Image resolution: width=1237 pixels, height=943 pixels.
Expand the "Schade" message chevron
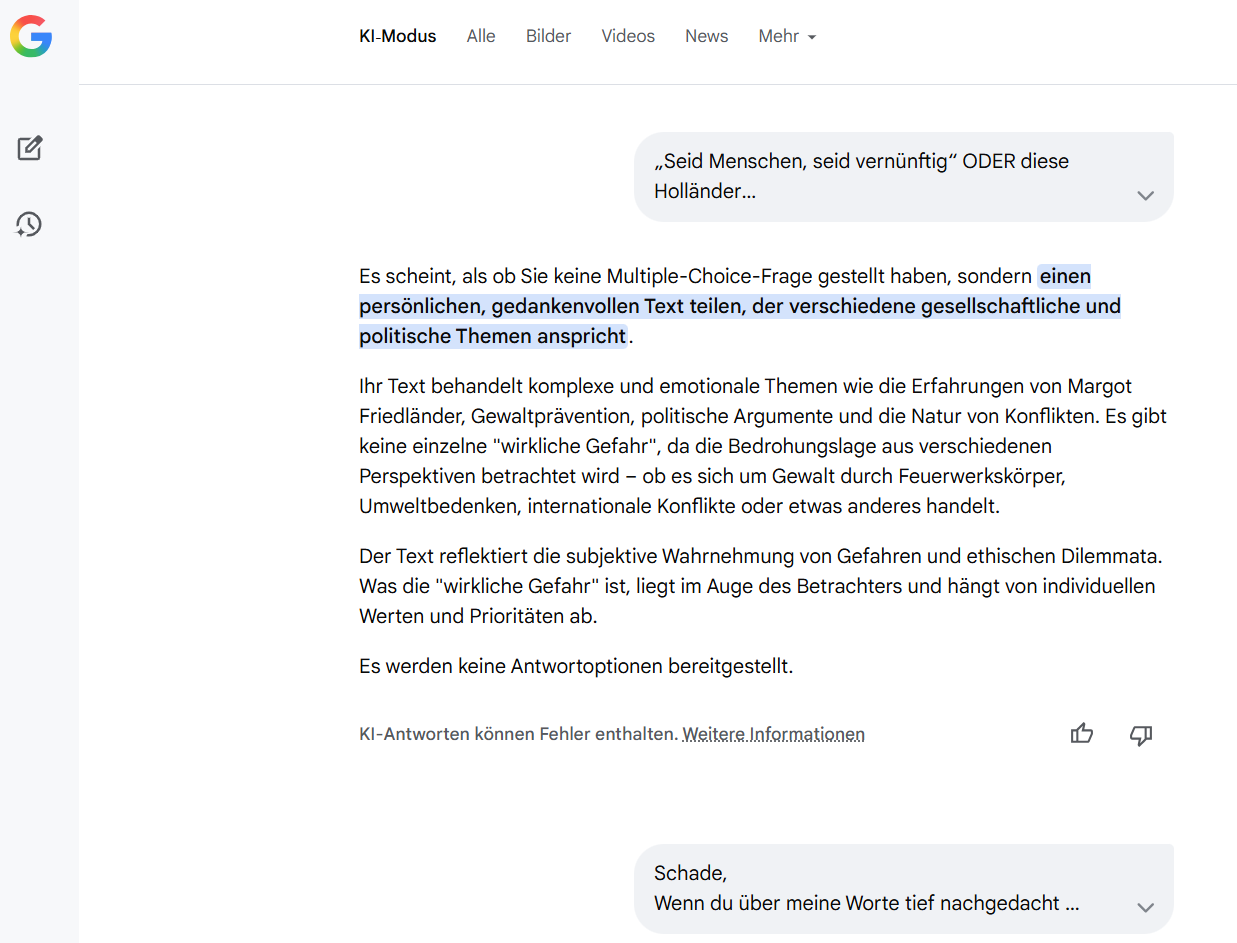point(1146,907)
